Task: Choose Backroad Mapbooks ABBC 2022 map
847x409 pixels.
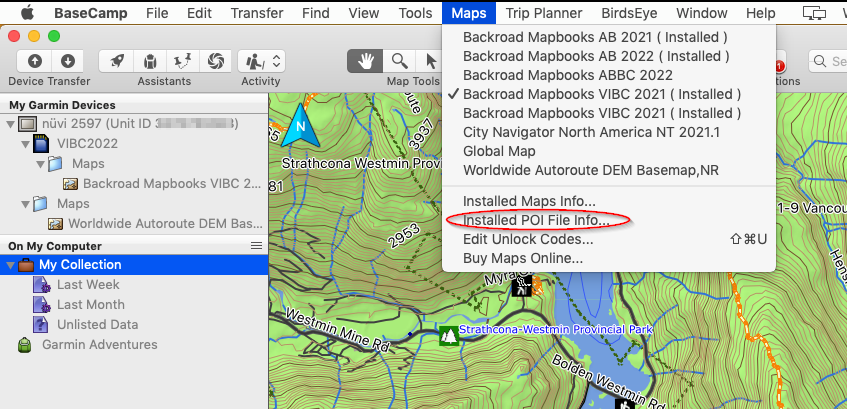Action: [609, 75]
